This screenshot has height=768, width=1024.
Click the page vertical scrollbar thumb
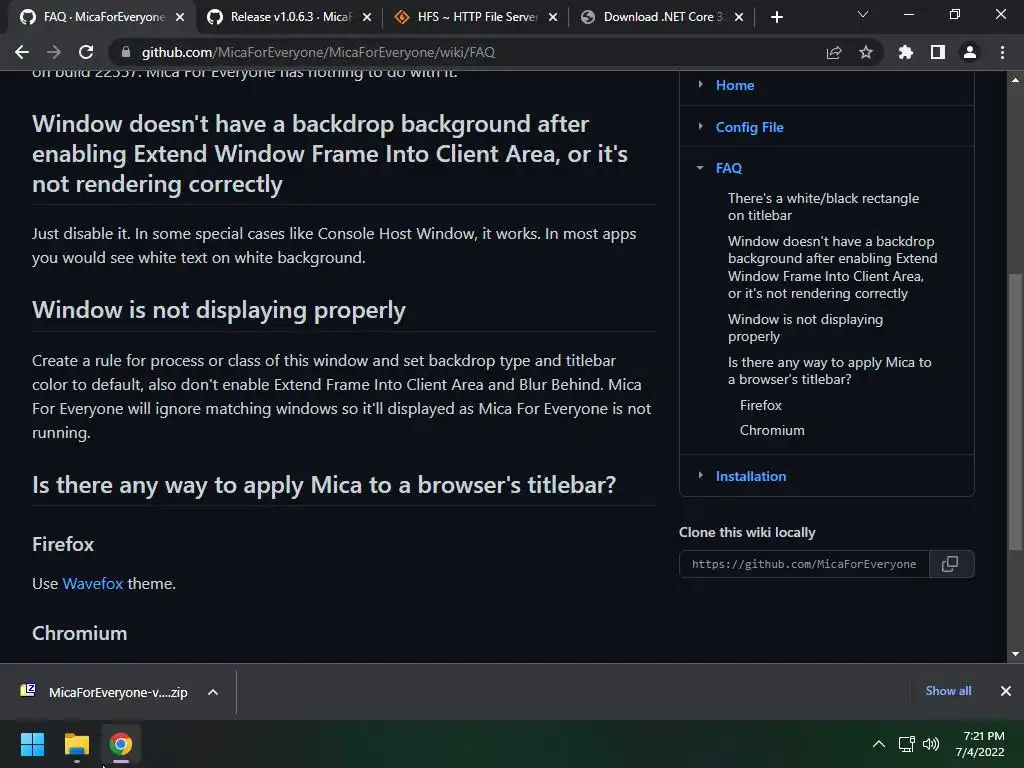tap(1015, 411)
